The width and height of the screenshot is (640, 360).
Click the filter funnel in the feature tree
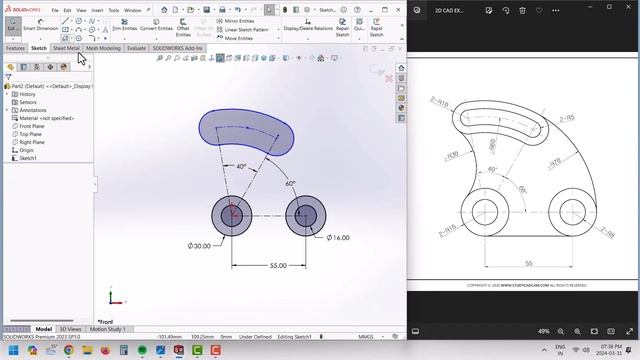point(8,77)
